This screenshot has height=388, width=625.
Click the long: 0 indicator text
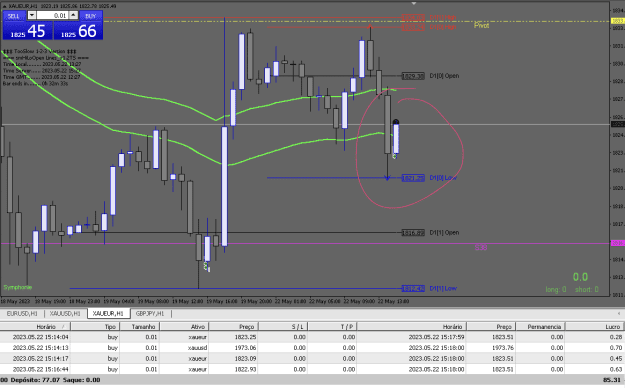[556, 290]
